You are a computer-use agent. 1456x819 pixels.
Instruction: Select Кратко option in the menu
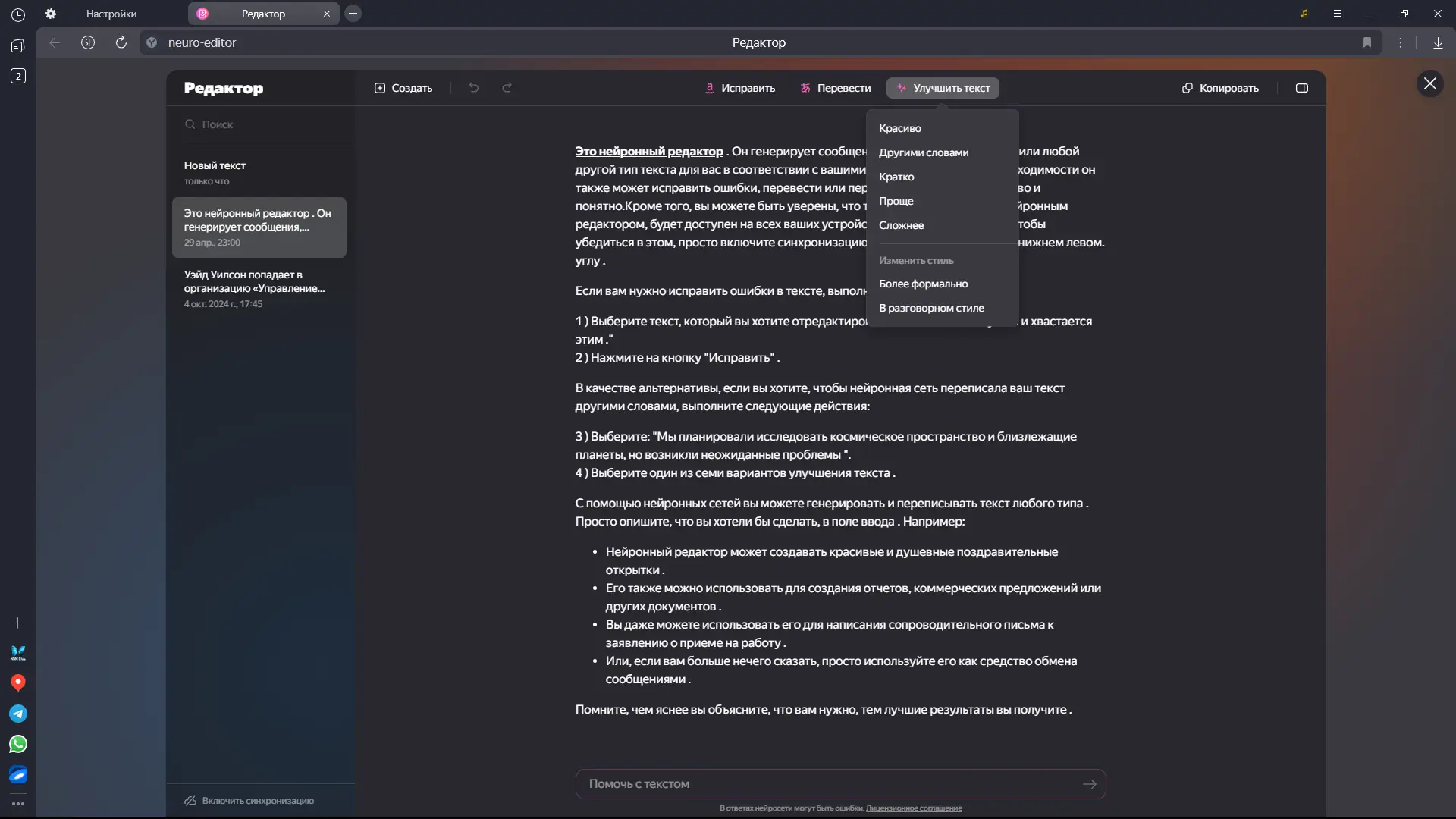pyautogui.click(x=896, y=177)
